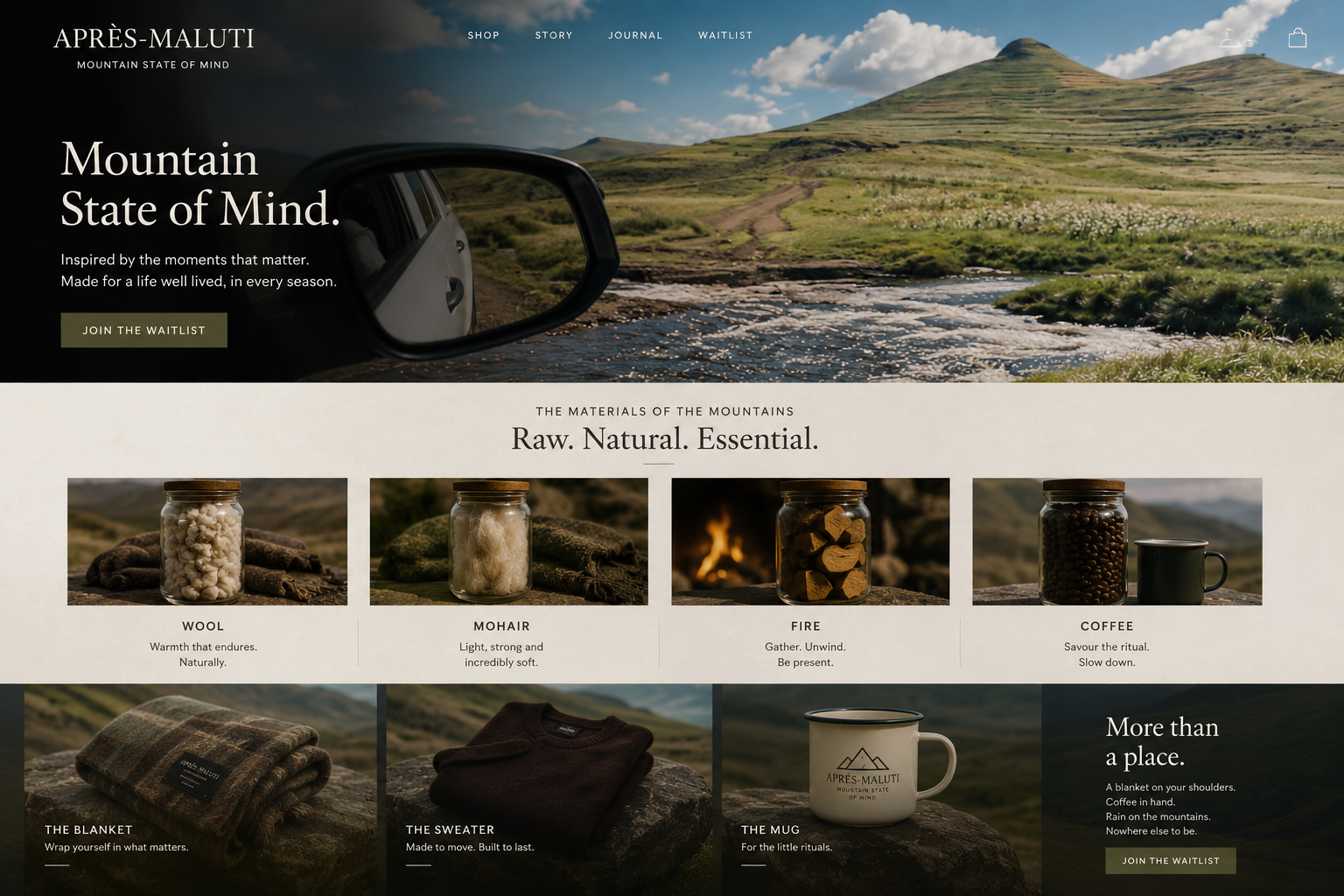Click 'Made to move. Built to last.' caption
This screenshot has width=1344, height=896.
[470, 847]
